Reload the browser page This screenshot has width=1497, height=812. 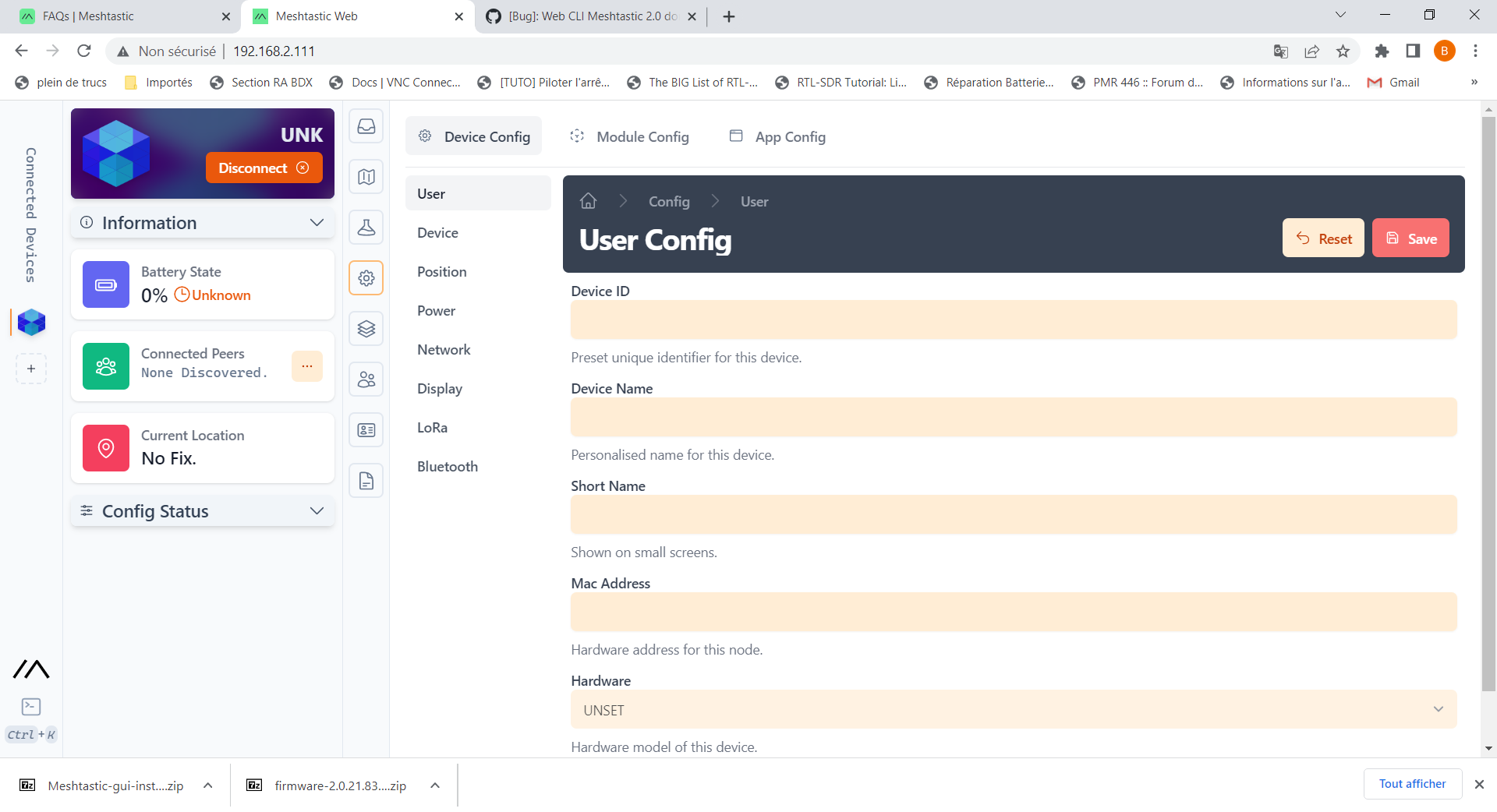[84, 51]
